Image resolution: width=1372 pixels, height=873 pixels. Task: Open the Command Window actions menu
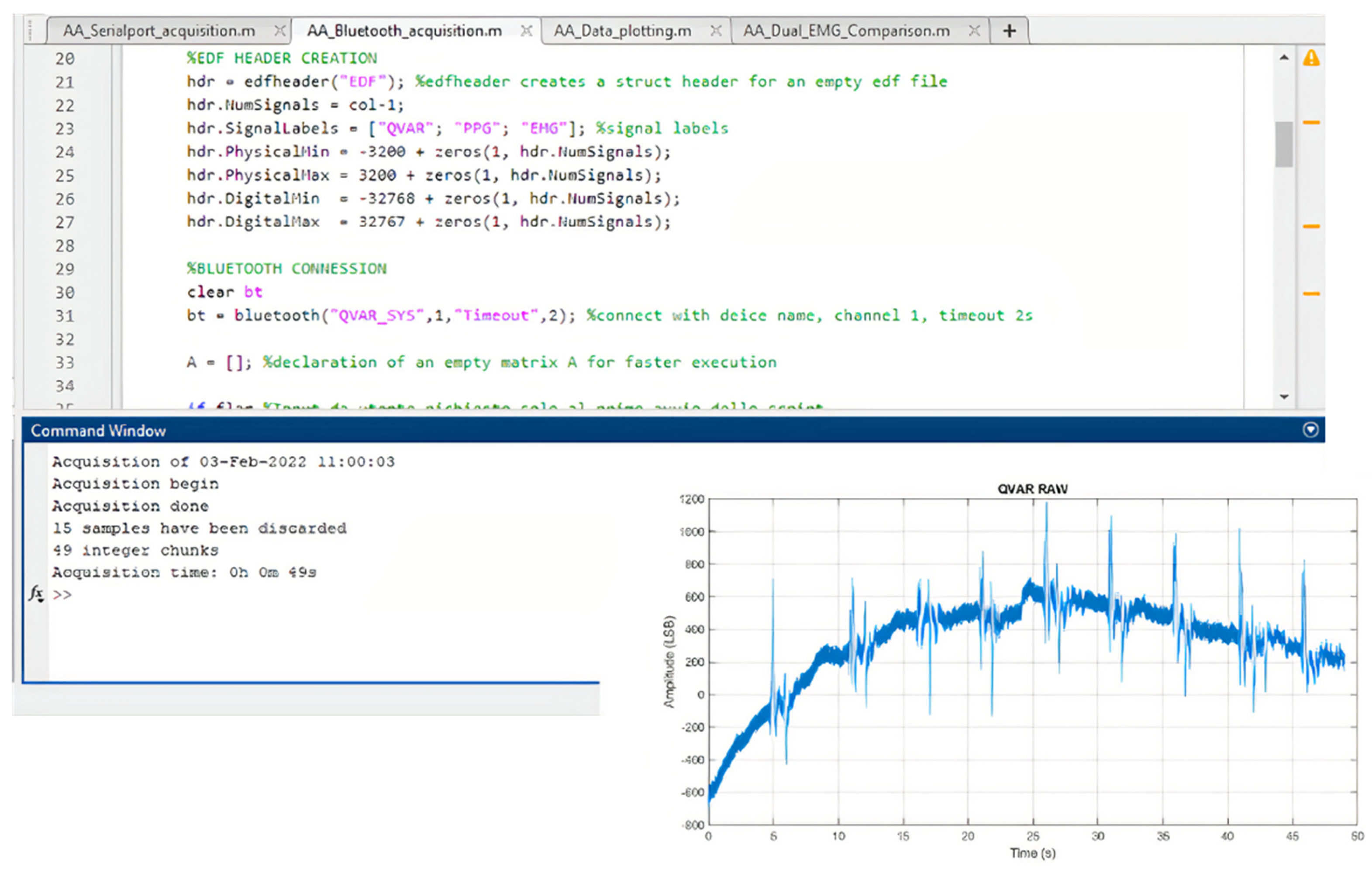(x=1310, y=430)
